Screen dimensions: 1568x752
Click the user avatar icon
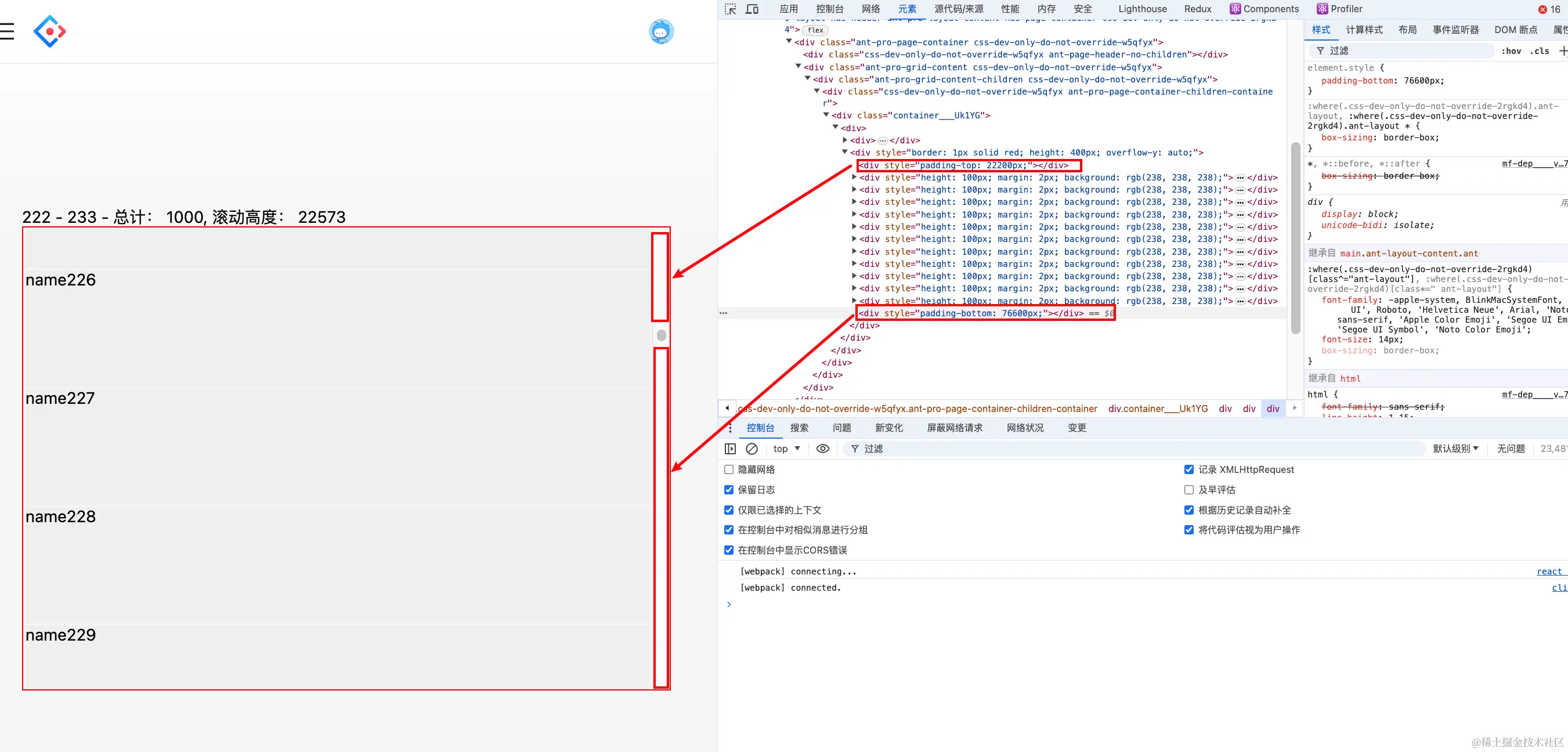[x=661, y=32]
